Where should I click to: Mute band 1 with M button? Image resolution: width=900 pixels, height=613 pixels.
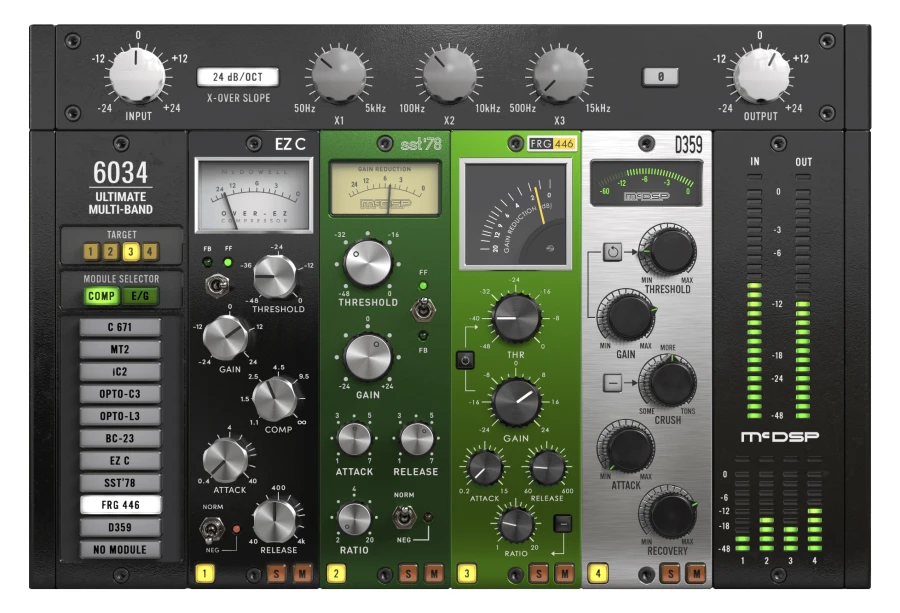[x=302, y=573]
